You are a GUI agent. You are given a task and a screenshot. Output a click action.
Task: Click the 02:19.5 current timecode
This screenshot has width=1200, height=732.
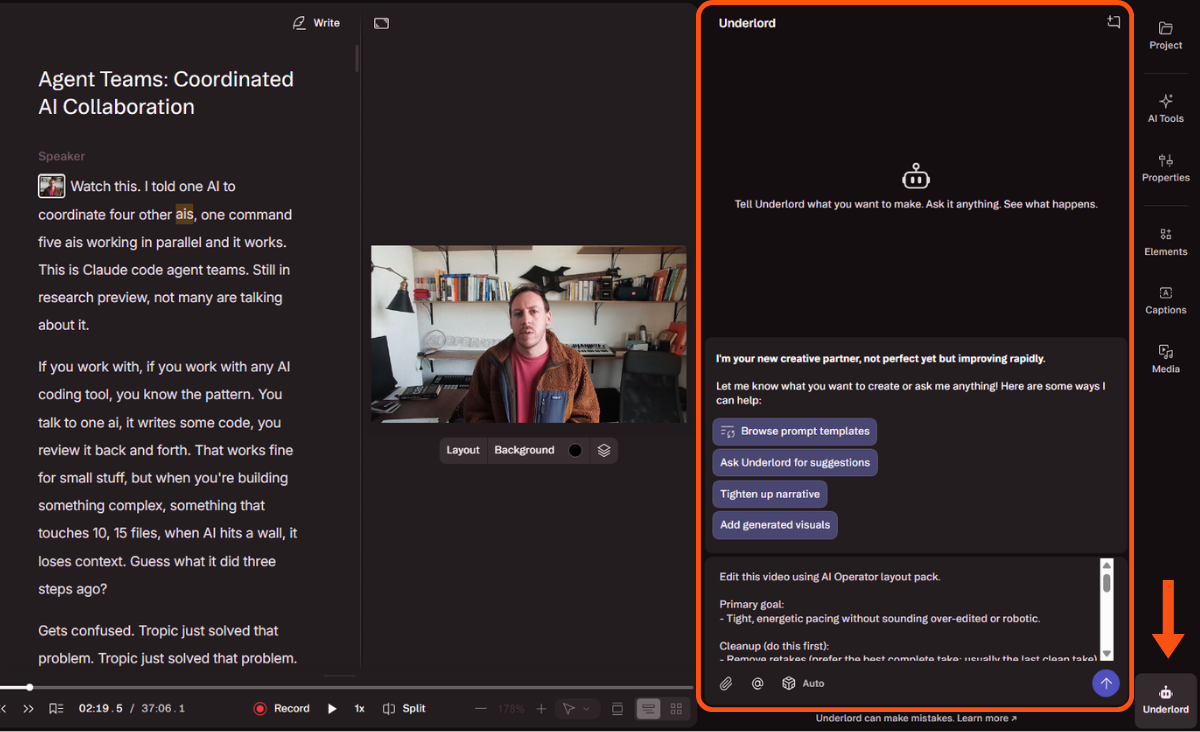101,708
